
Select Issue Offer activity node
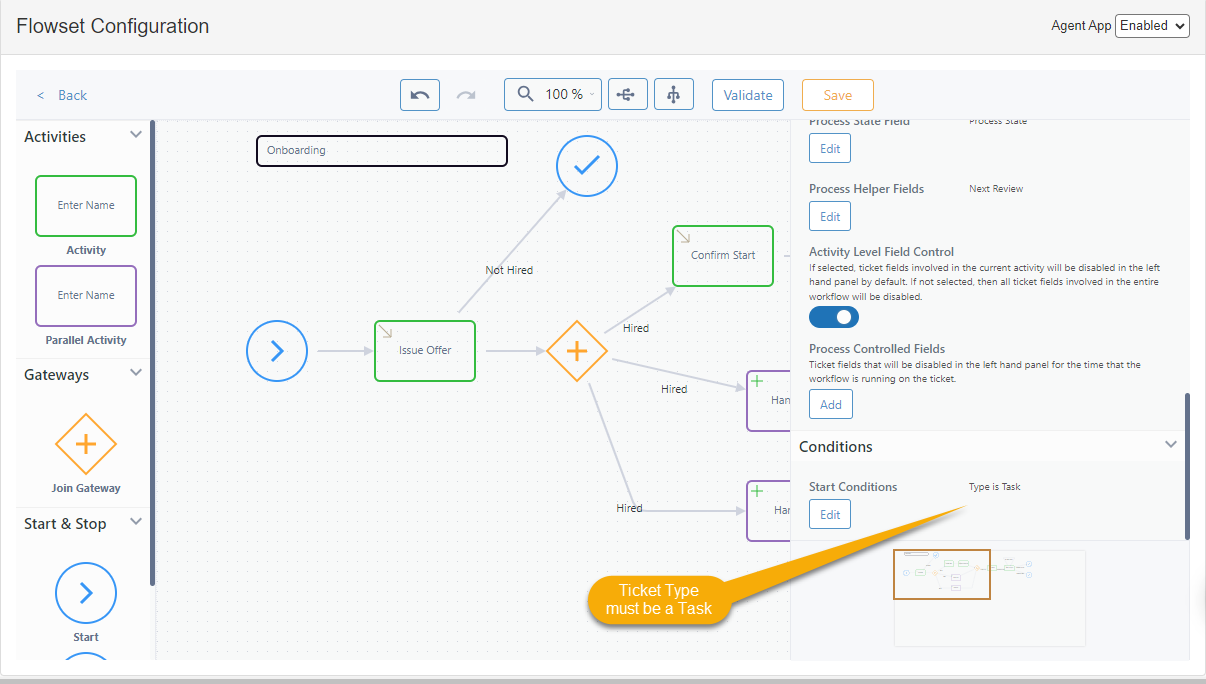425,351
